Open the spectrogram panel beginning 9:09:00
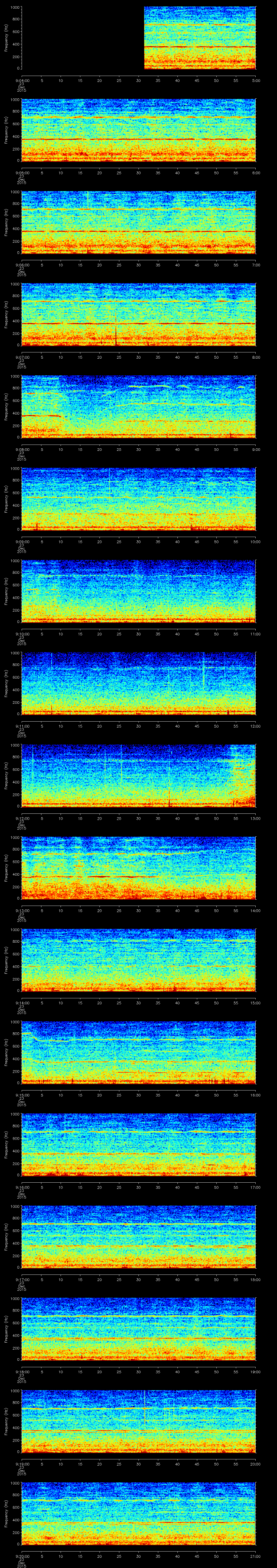 pos(139,499)
